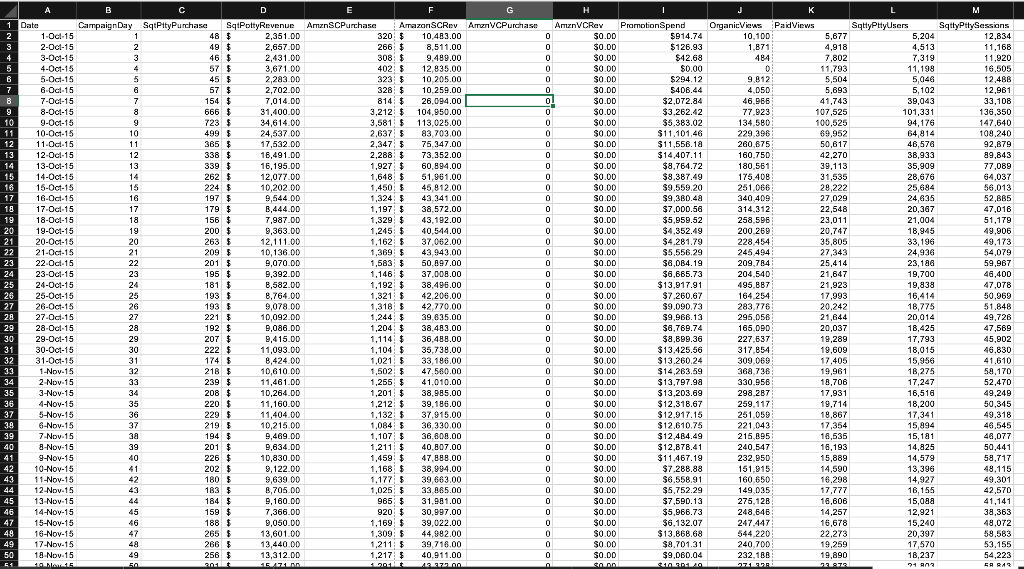Click the 'SqtPottyRevenue' header cell

pos(263,25)
